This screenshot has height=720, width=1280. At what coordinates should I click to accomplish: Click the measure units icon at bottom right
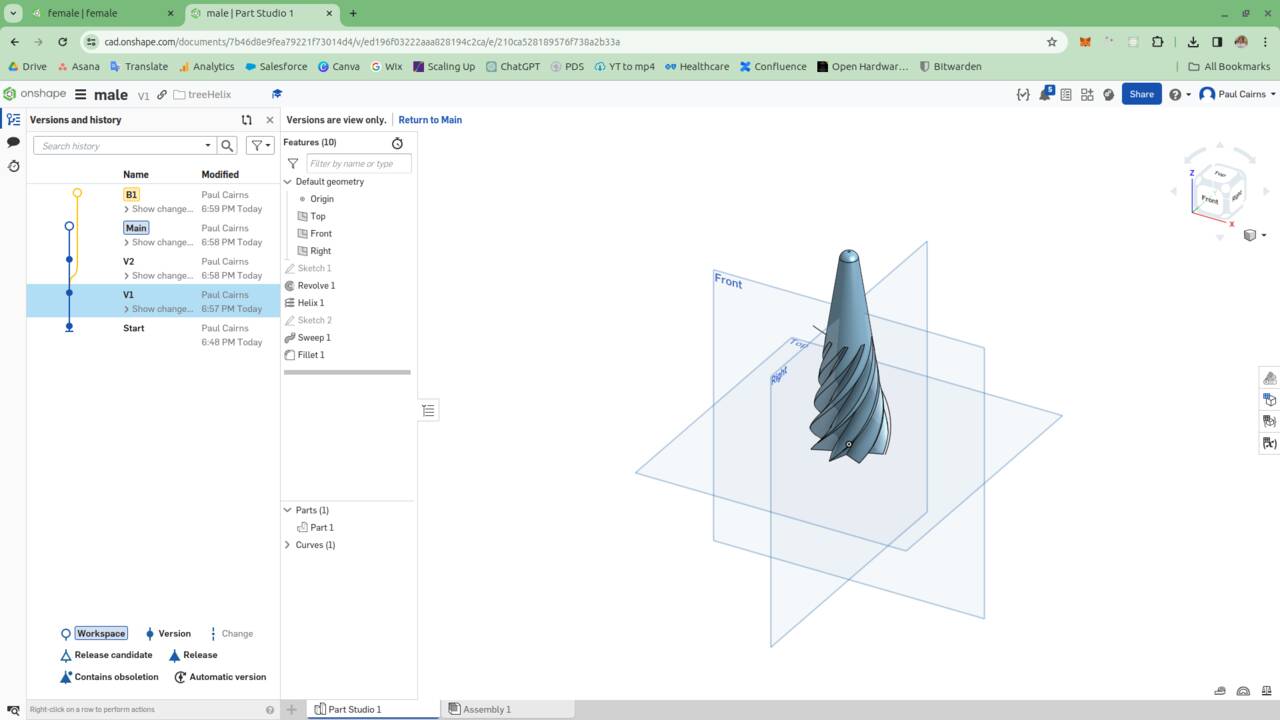[1221, 691]
